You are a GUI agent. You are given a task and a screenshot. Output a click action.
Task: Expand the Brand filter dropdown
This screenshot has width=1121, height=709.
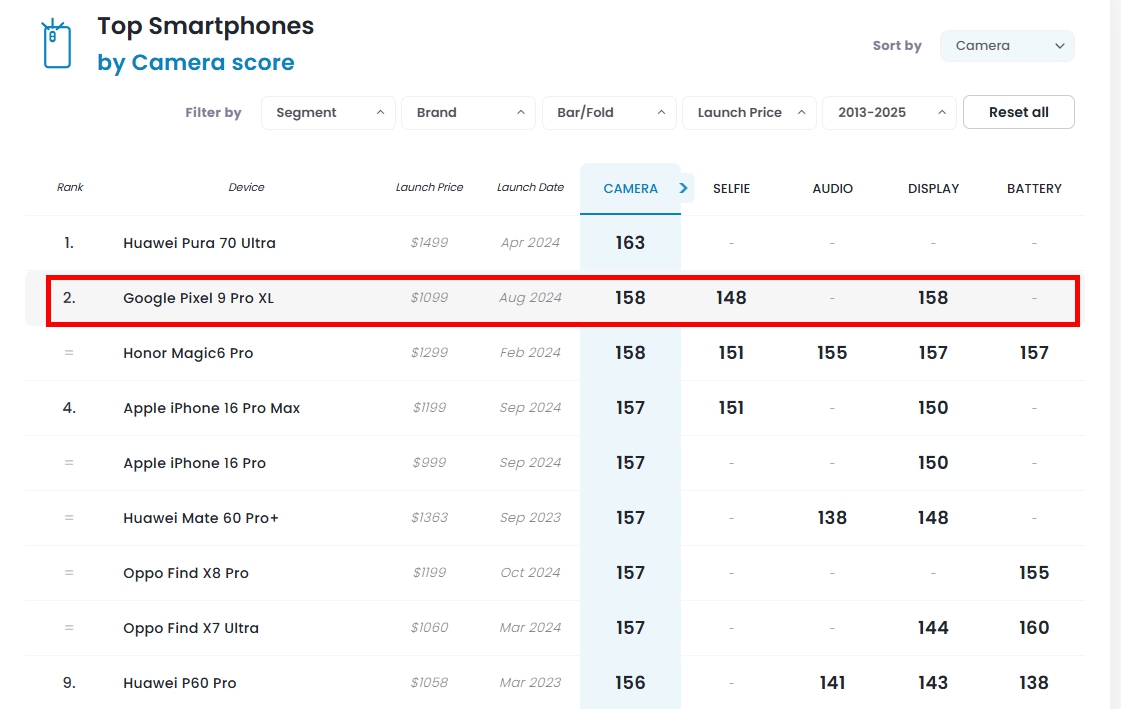[468, 113]
